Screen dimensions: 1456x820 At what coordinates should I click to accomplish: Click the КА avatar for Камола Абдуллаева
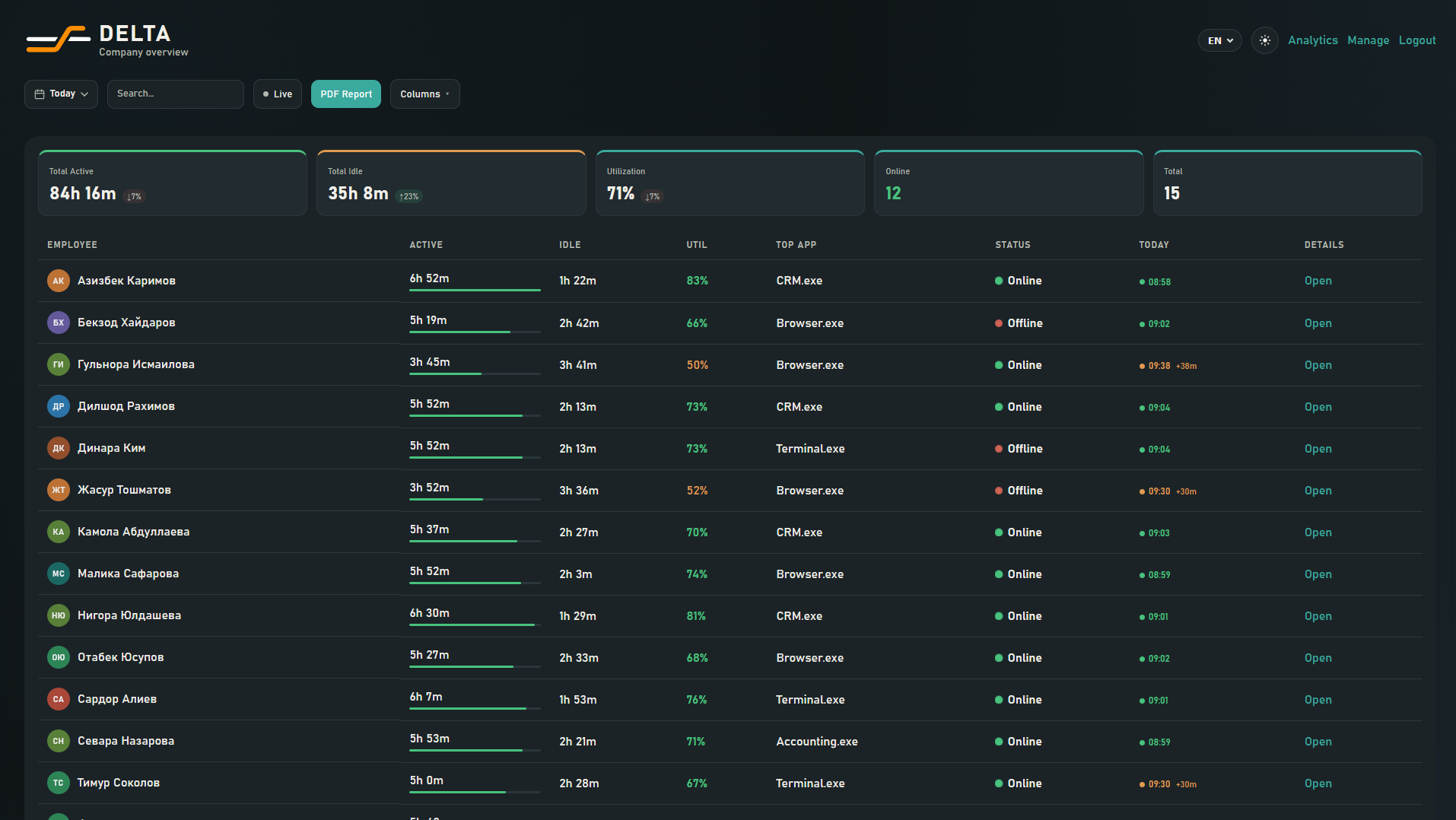click(59, 532)
